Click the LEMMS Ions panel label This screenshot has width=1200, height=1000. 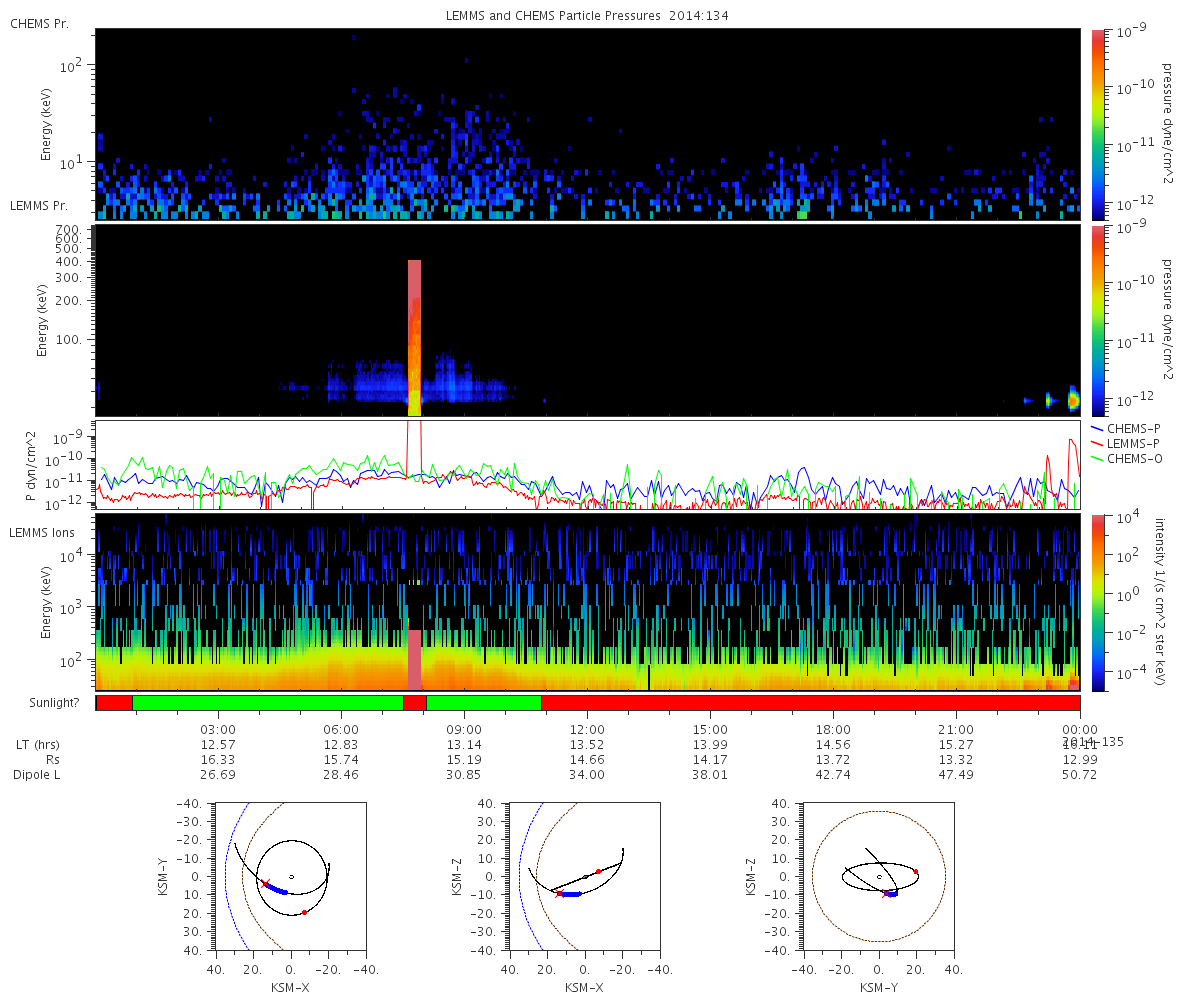pyautogui.click(x=43, y=532)
